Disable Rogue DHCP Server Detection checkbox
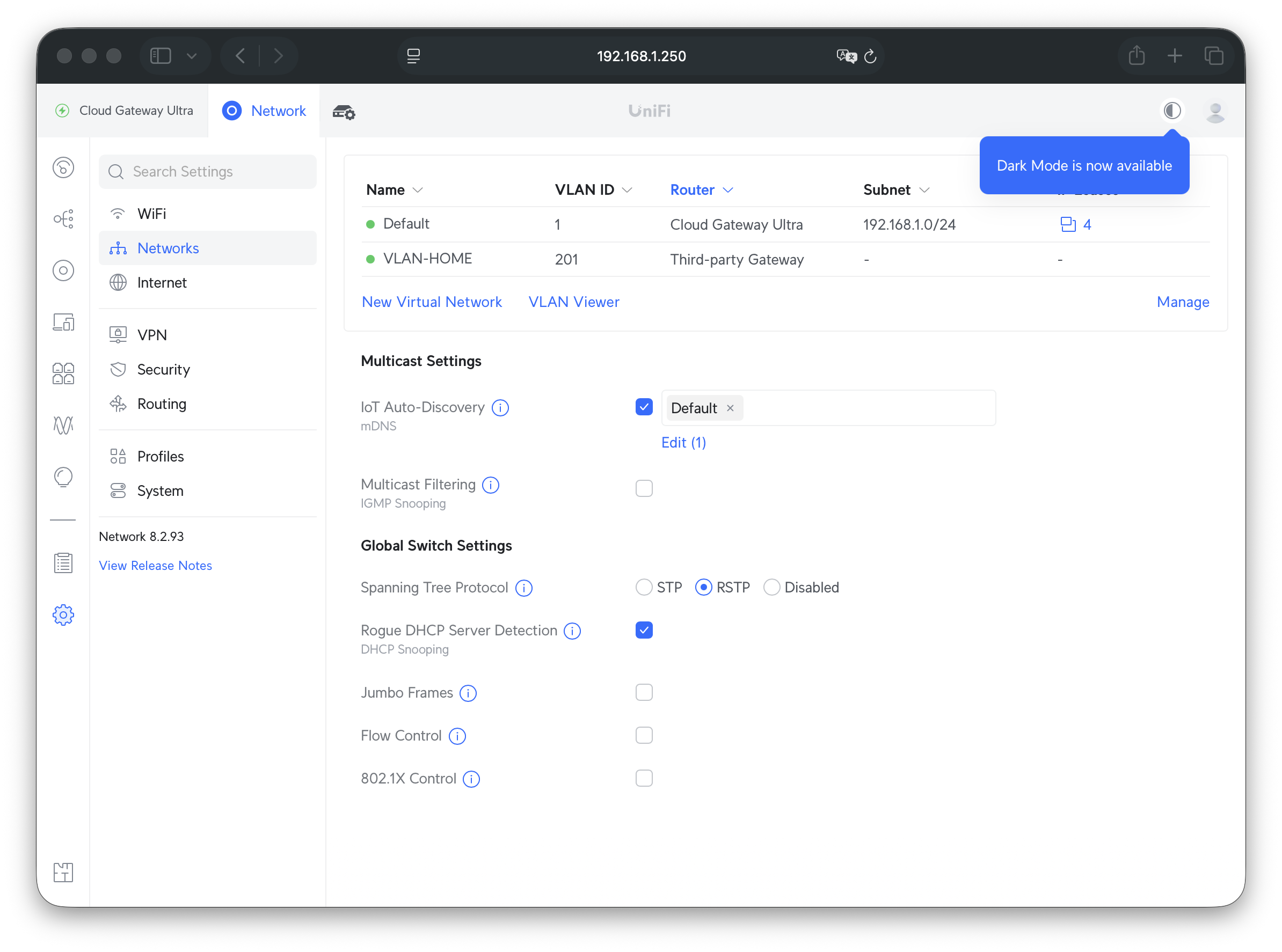 (x=644, y=631)
